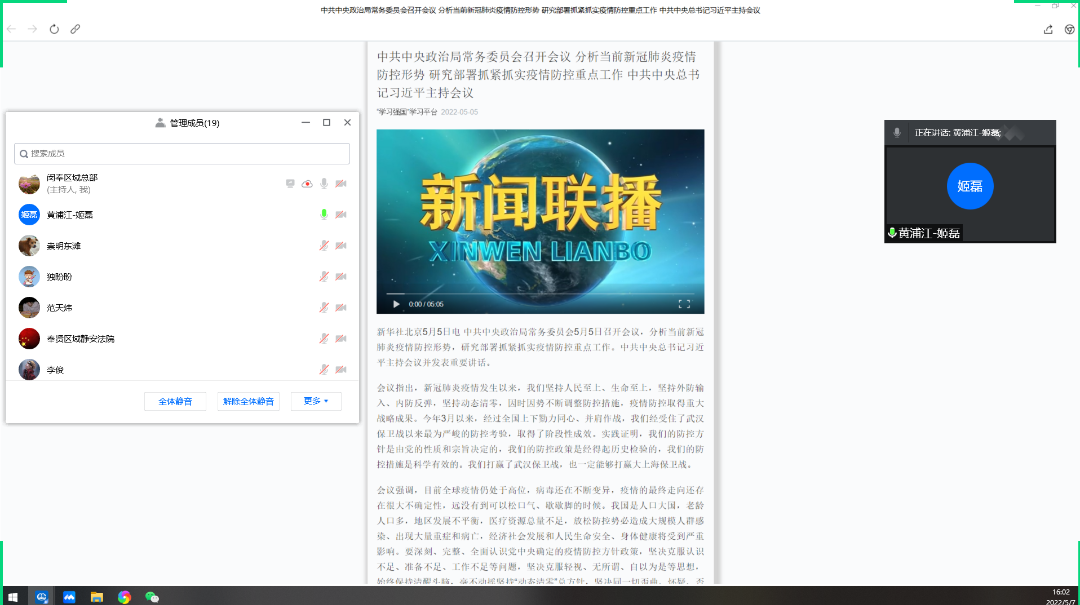The width and height of the screenshot is (1080, 605).
Task: Click fullscreen icon on the news video
Action: click(x=684, y=304)
